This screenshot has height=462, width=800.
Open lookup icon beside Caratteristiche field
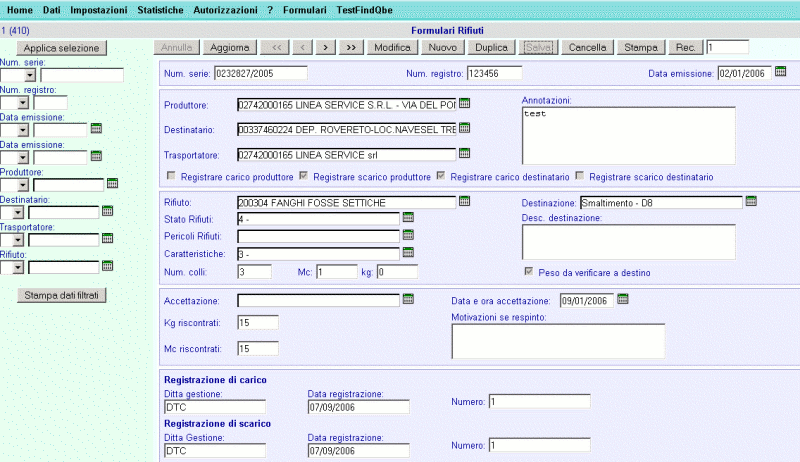tap(408, 252)
